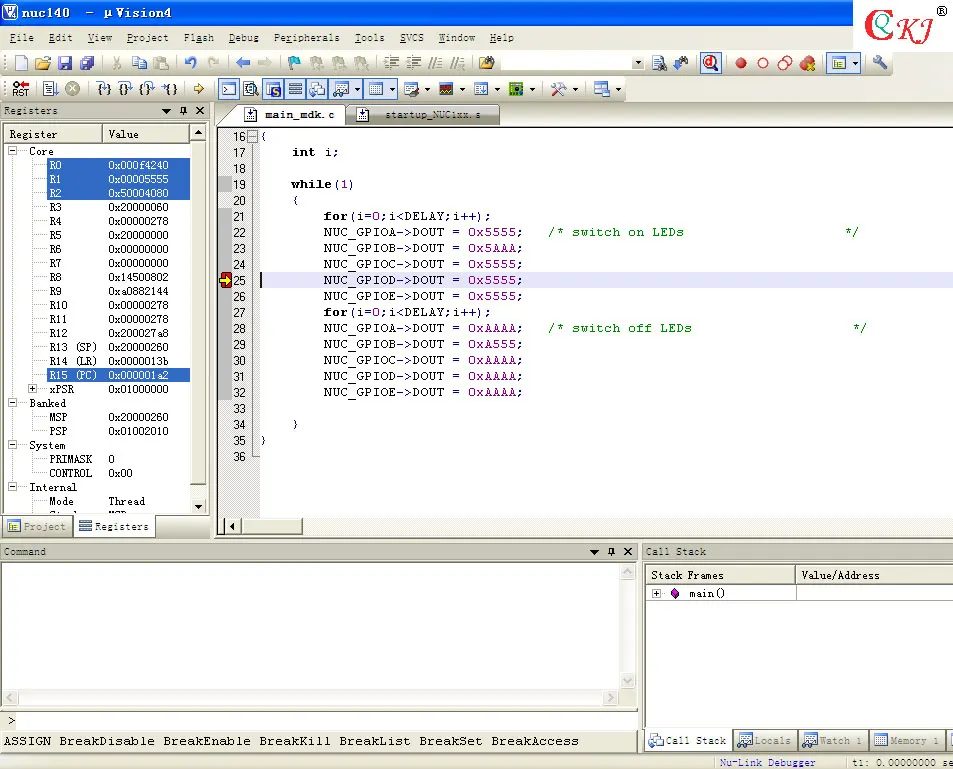
Task: Collapse the Core register group
Action: coord(12,150)
